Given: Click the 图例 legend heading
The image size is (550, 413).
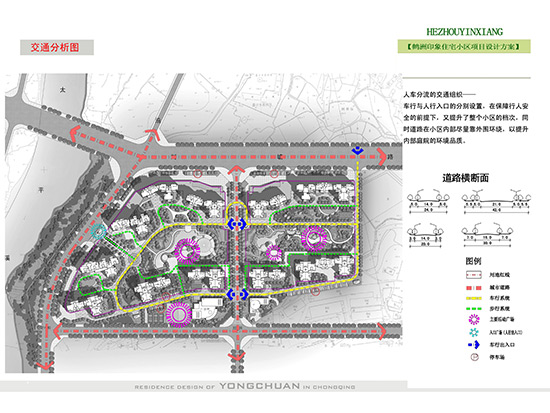Looking at the screenshot, I should (473, 261).
